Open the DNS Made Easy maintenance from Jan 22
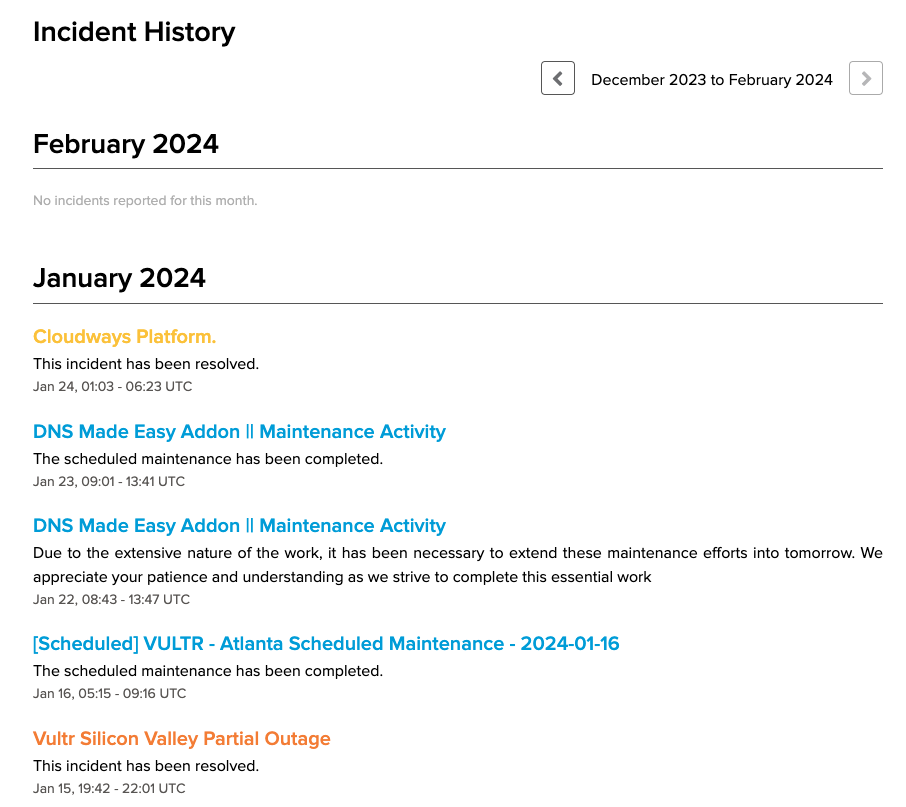 (x=239, y=526)
